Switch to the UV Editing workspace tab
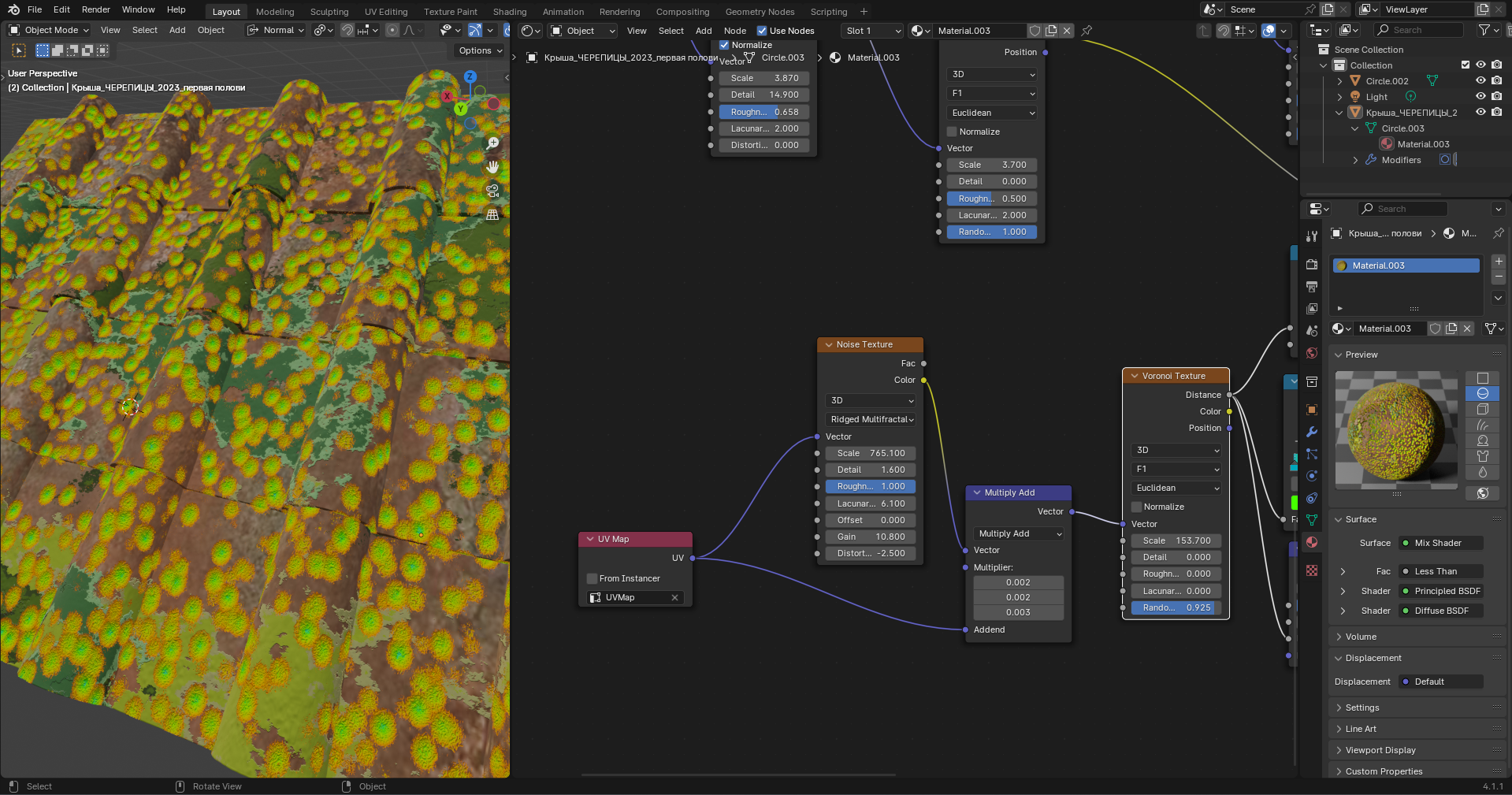Screen dimensions: 1512x795 coord(386,12)
